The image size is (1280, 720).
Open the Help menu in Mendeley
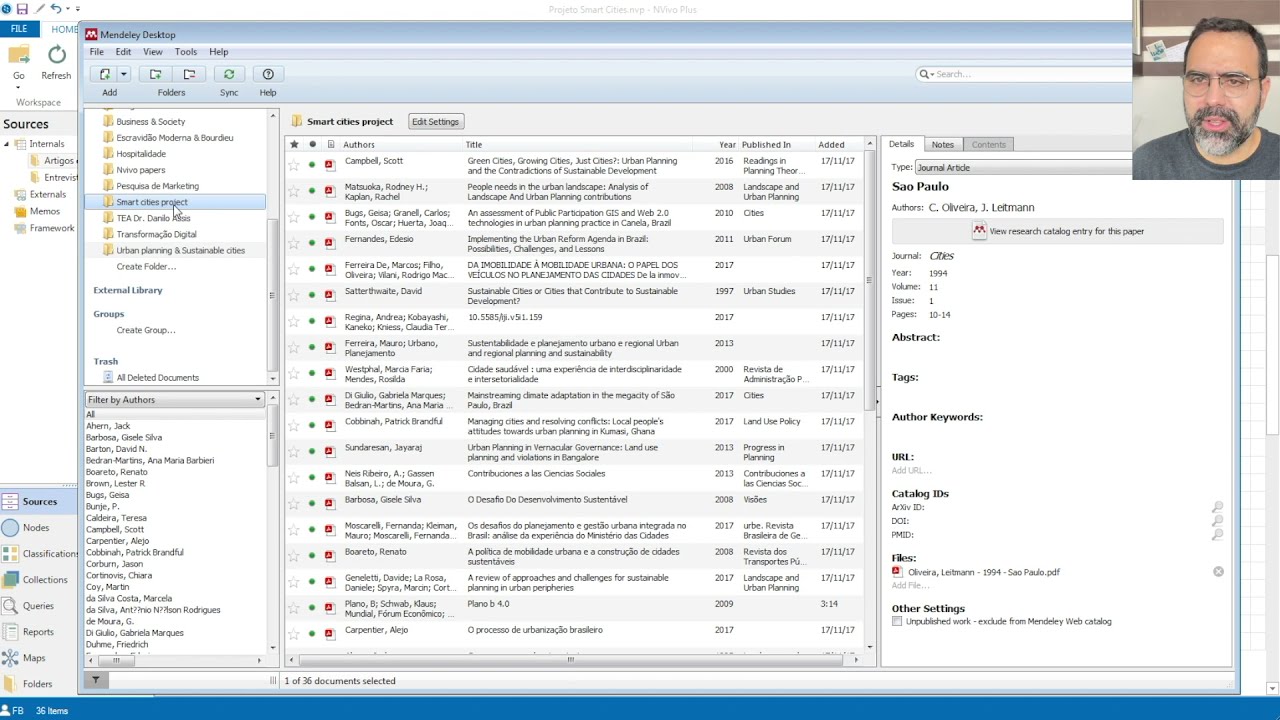pyautogui.click(x=218, y=52)
